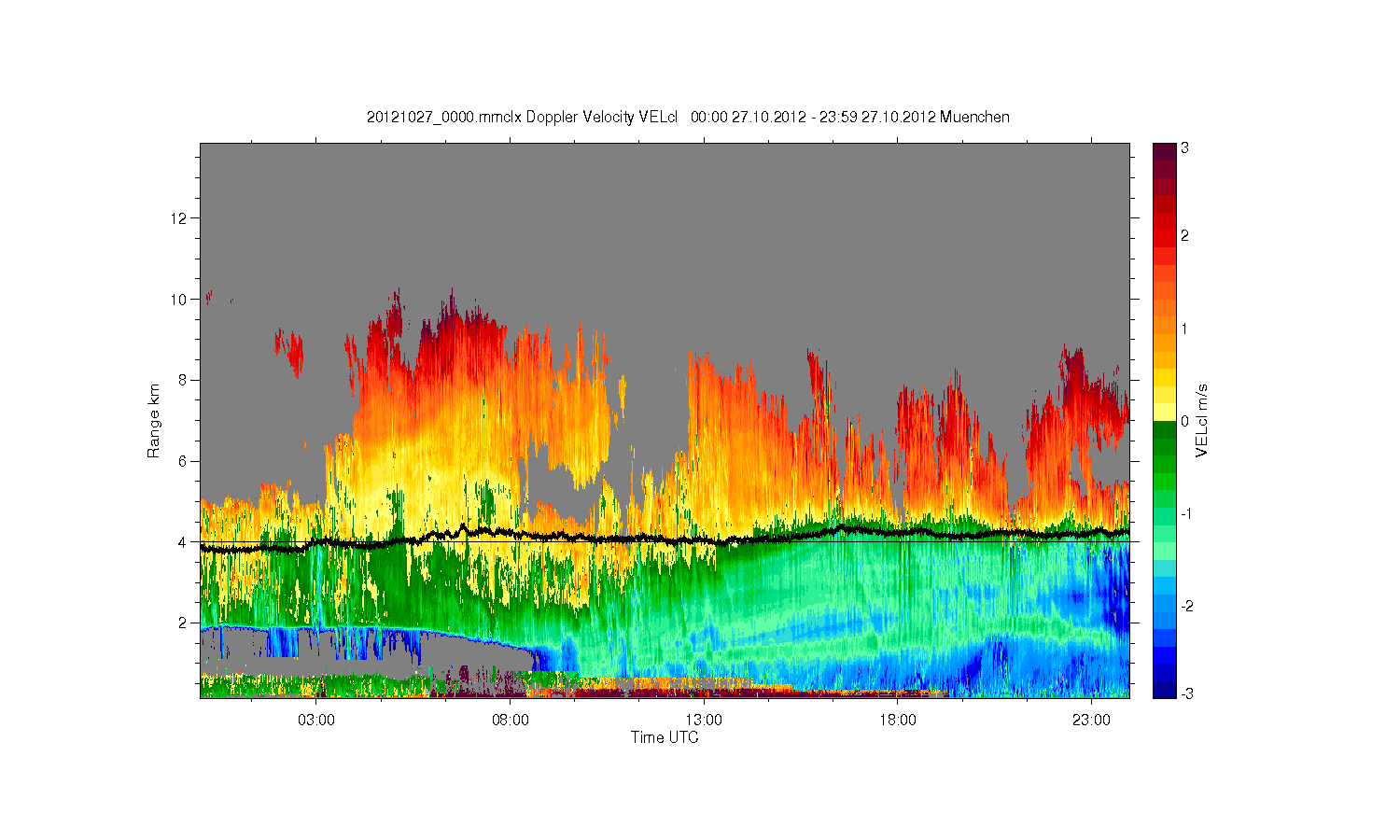Image resolution: width=1400 pixels, height=840 pixels.
Task: Click the 12 km range tick label
Action: pyautogui.click(x=180, y=218)
